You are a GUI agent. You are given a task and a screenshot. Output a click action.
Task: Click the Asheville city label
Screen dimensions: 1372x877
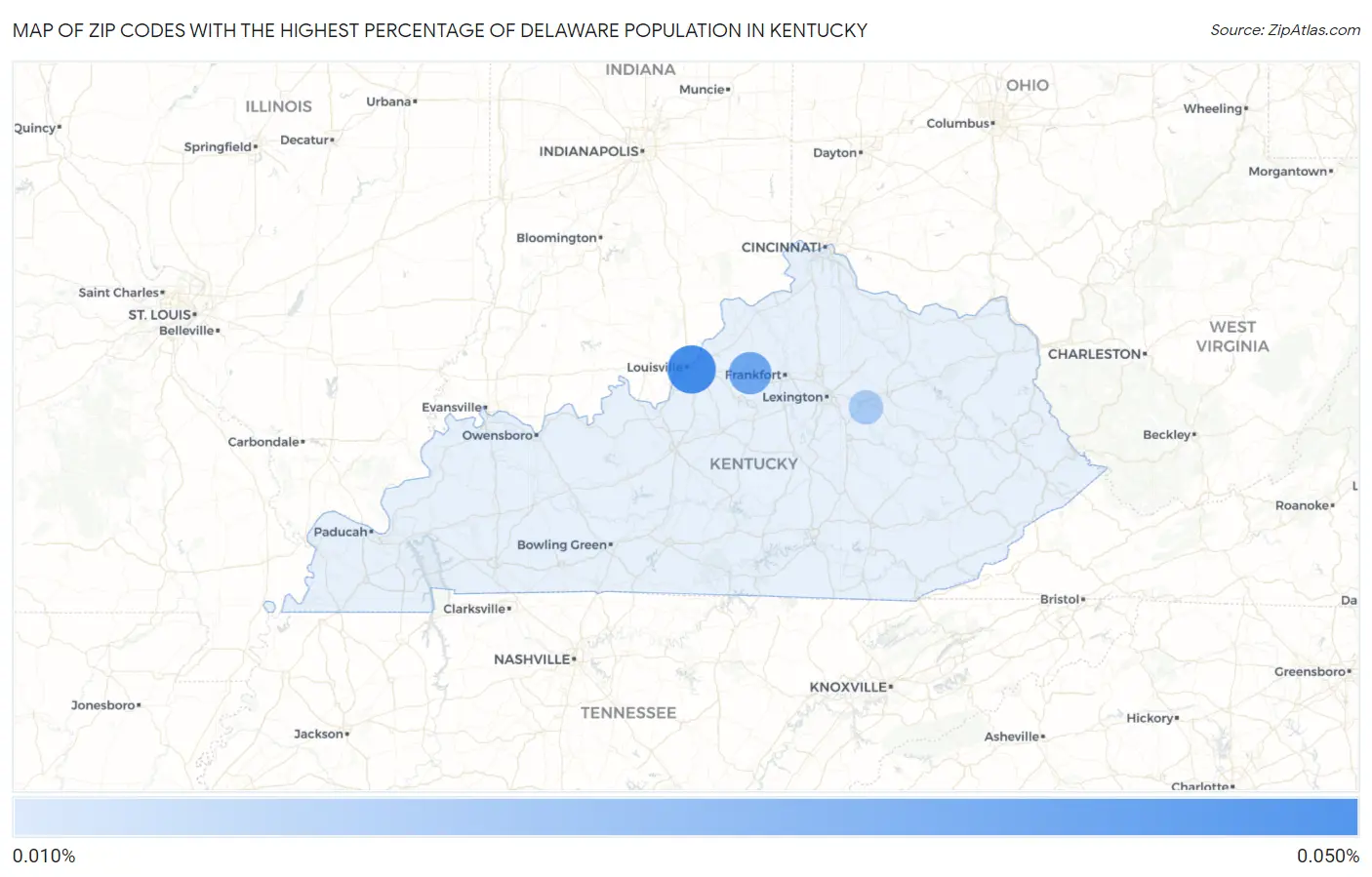click(1012, 737)
